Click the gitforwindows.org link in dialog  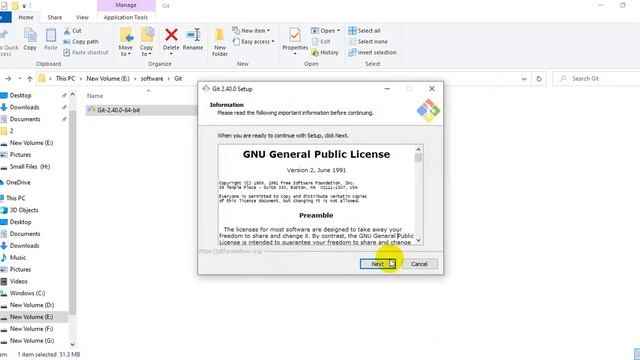(231, 251)
